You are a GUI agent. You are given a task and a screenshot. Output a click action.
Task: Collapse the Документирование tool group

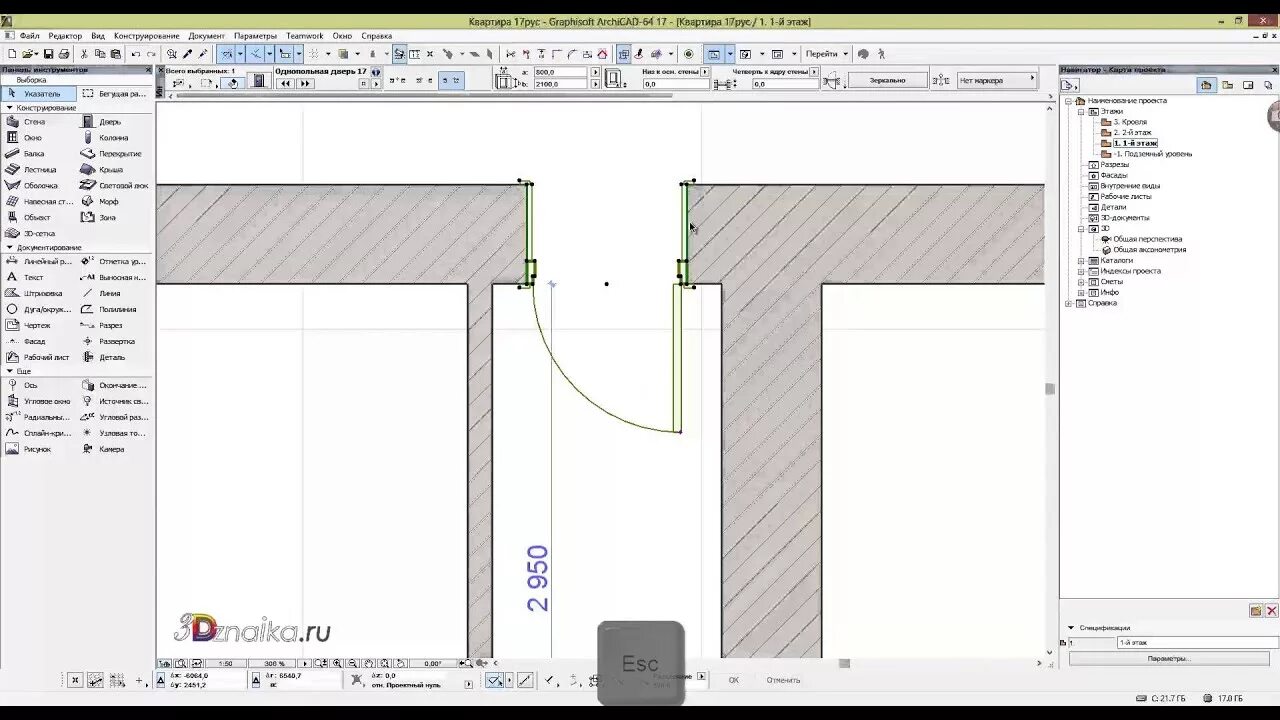[9, 248]
